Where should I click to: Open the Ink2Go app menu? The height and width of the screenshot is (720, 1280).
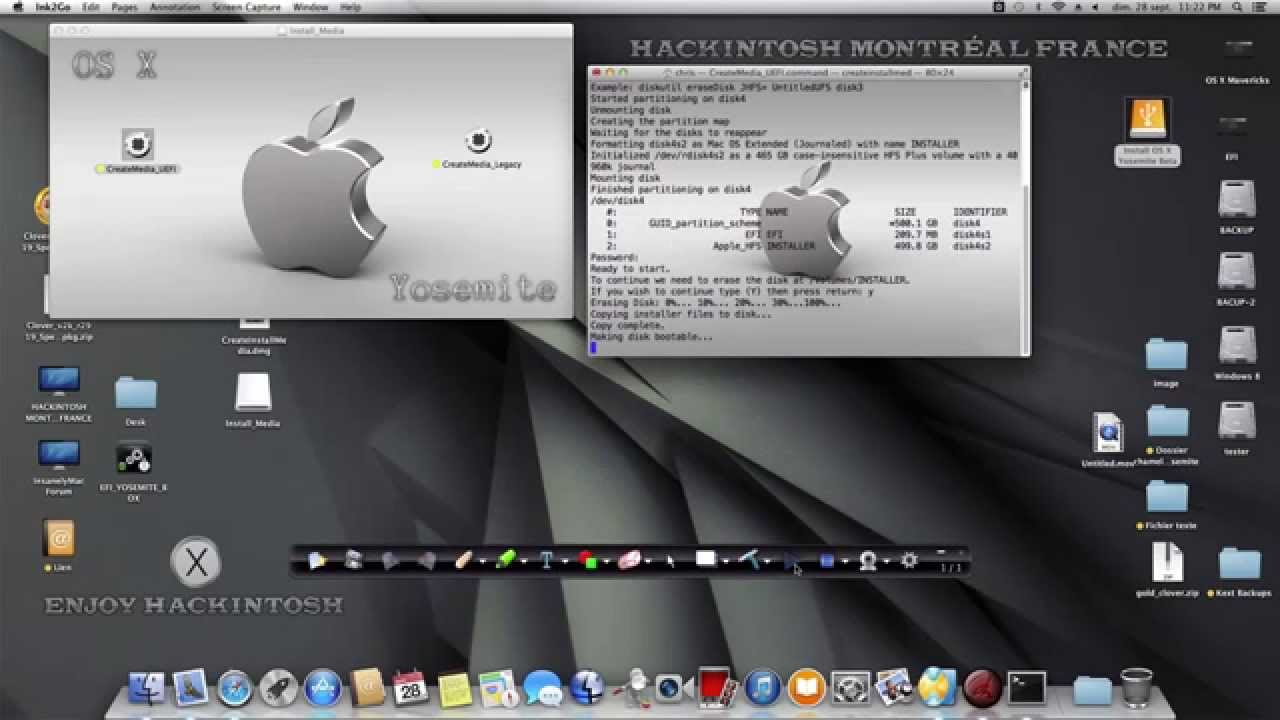[x=51, y=7]
